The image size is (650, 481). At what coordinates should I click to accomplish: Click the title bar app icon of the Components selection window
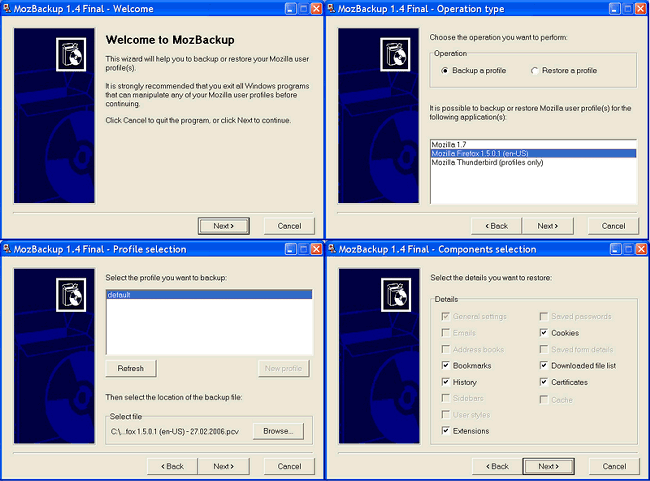tap(332, 249)
